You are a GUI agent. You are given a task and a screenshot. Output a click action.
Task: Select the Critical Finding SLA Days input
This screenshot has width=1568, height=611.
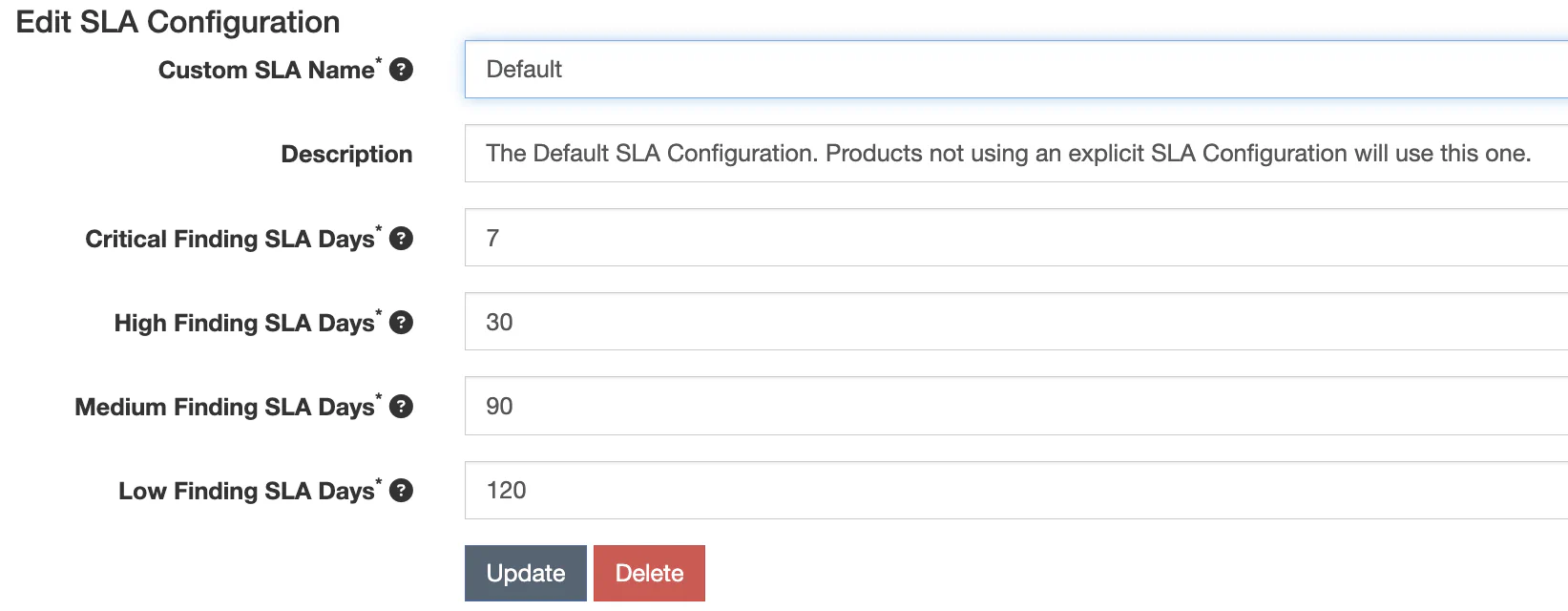click(1016, 238)
